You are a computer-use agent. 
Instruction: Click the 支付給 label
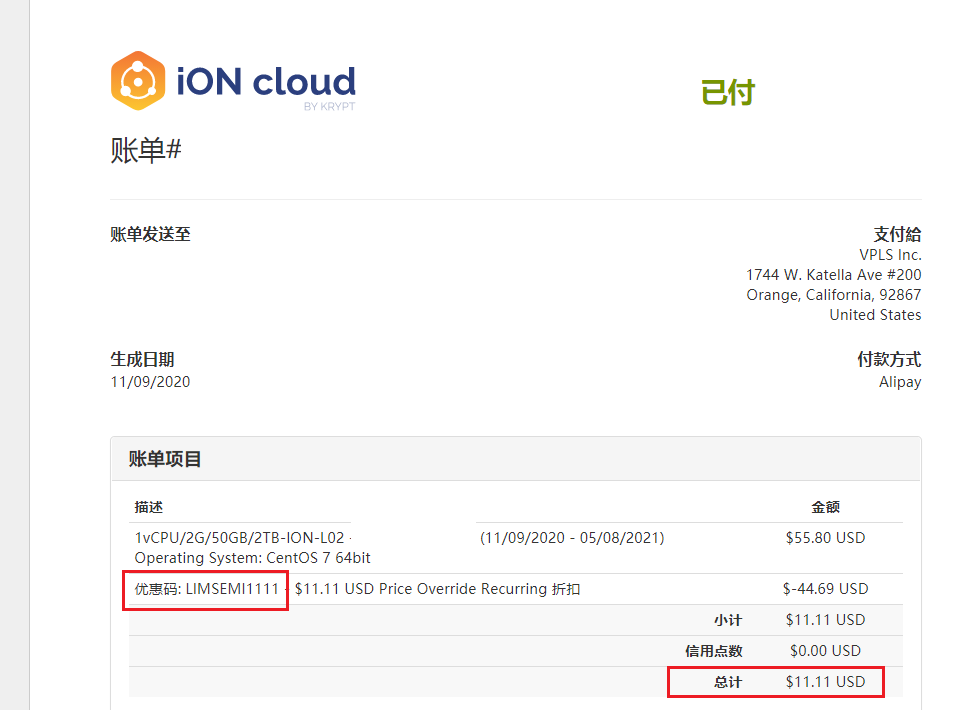(897, 234)
